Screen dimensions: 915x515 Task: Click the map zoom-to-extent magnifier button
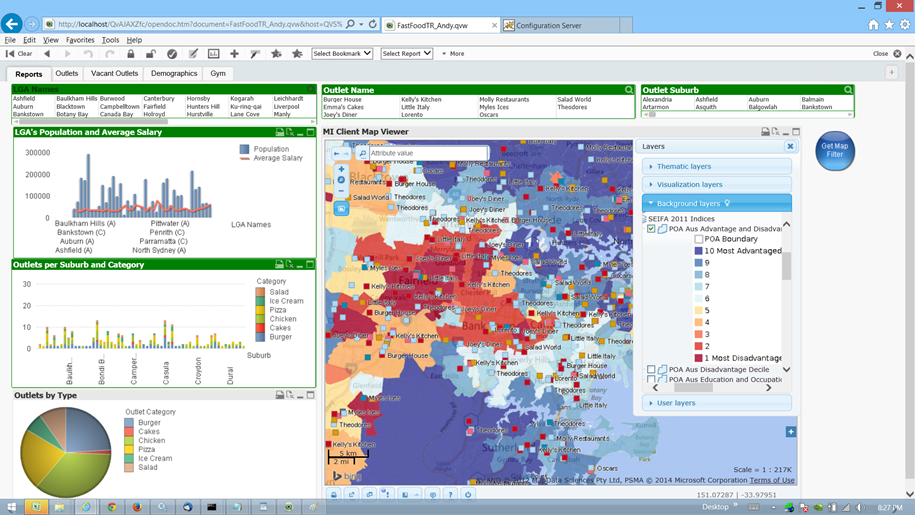(x=341, y=180)
